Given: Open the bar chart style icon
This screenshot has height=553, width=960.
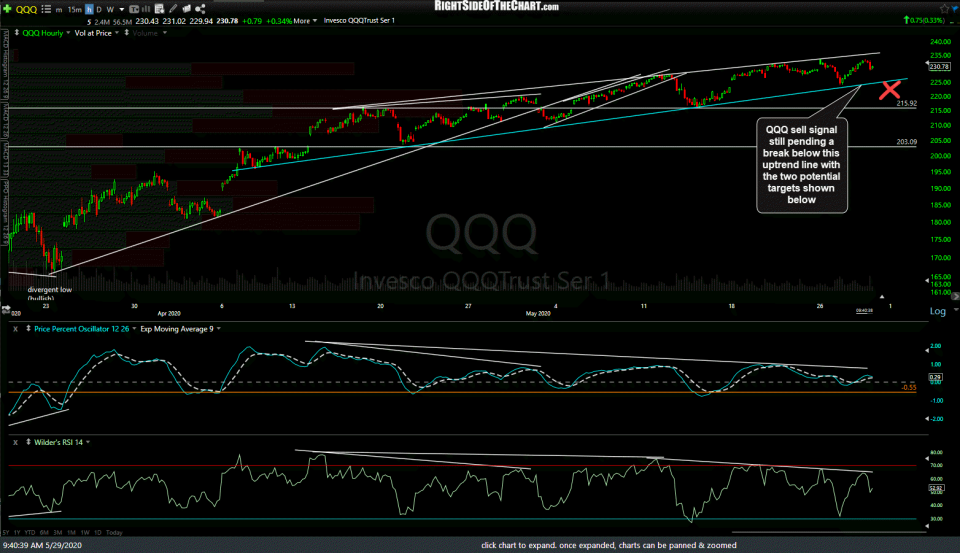Looking at the screenshot, I should tap(147, 9).
